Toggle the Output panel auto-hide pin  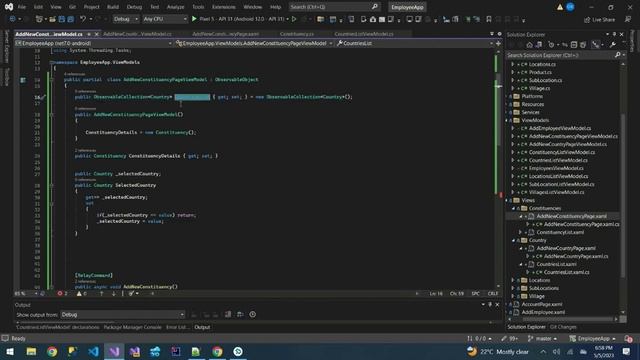490,304
